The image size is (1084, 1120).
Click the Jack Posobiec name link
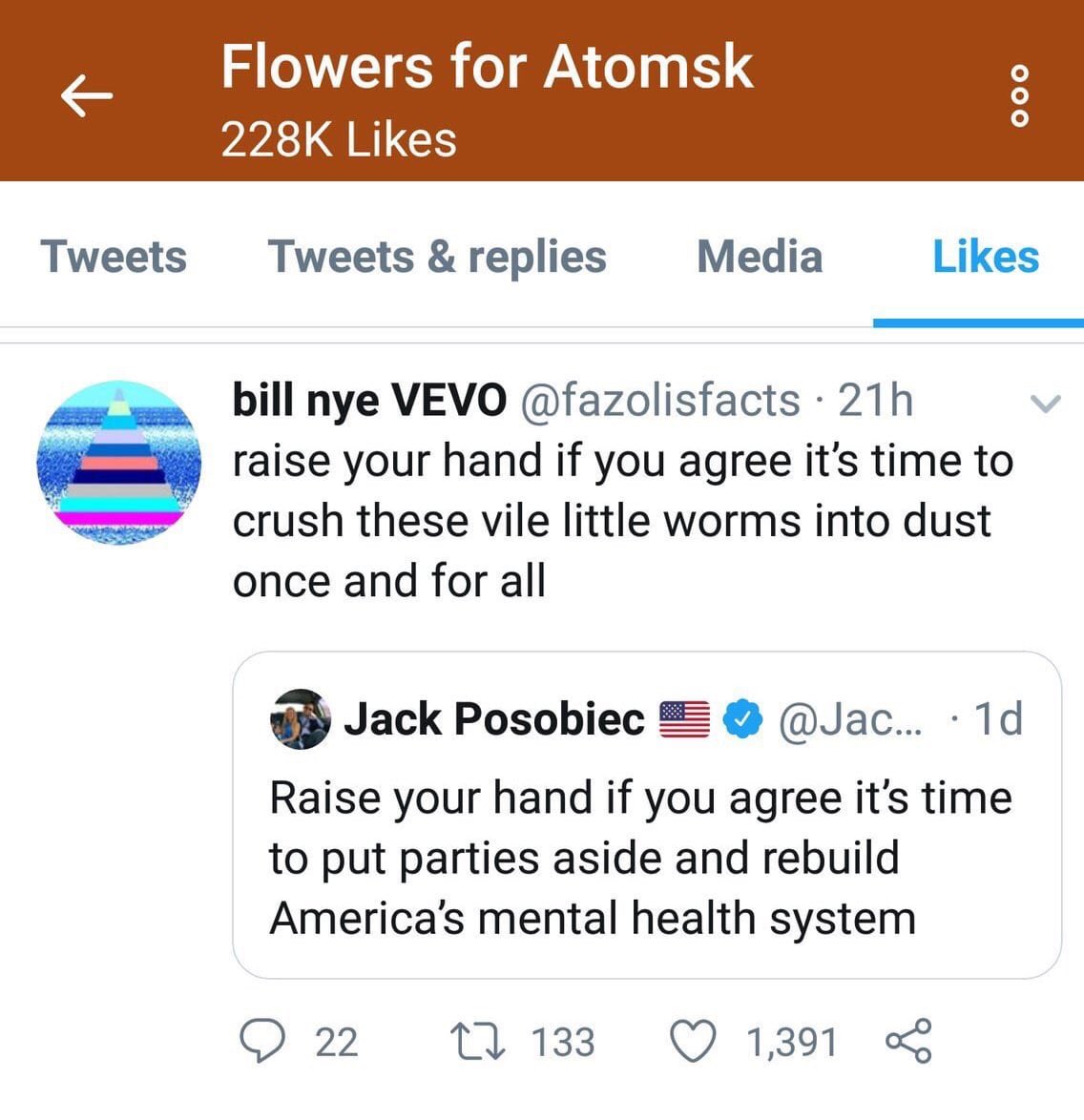coord(494,718)
